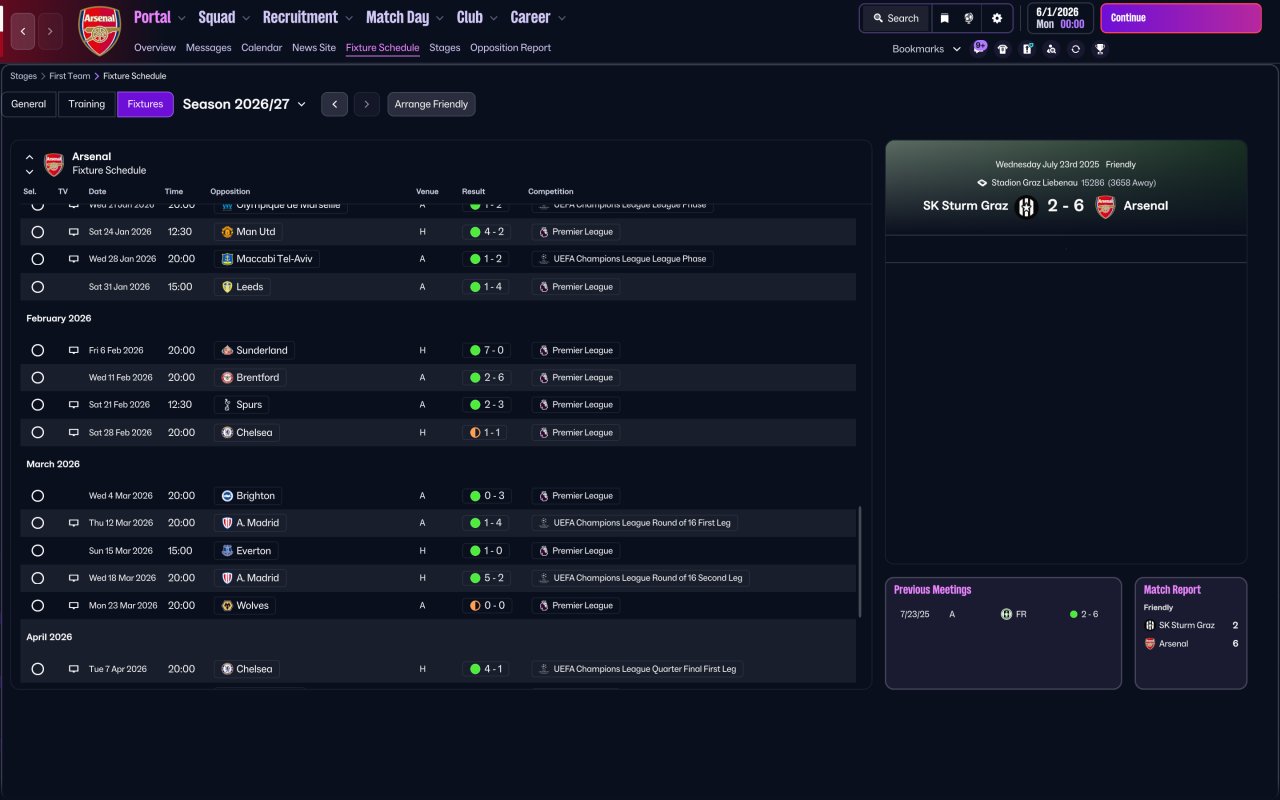1280x800 pixels.
Task: Open the trophy shortcut icon
Action: (1100, 49)
